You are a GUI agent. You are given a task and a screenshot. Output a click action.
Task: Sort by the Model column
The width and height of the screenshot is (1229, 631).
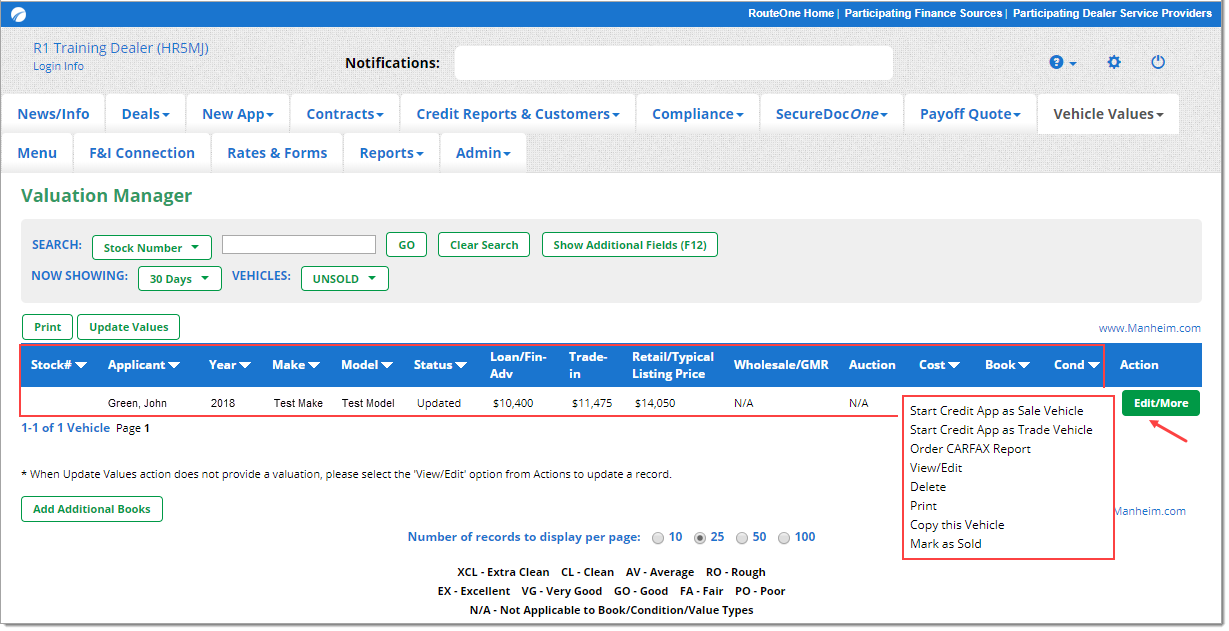click(x=367, y=365)
